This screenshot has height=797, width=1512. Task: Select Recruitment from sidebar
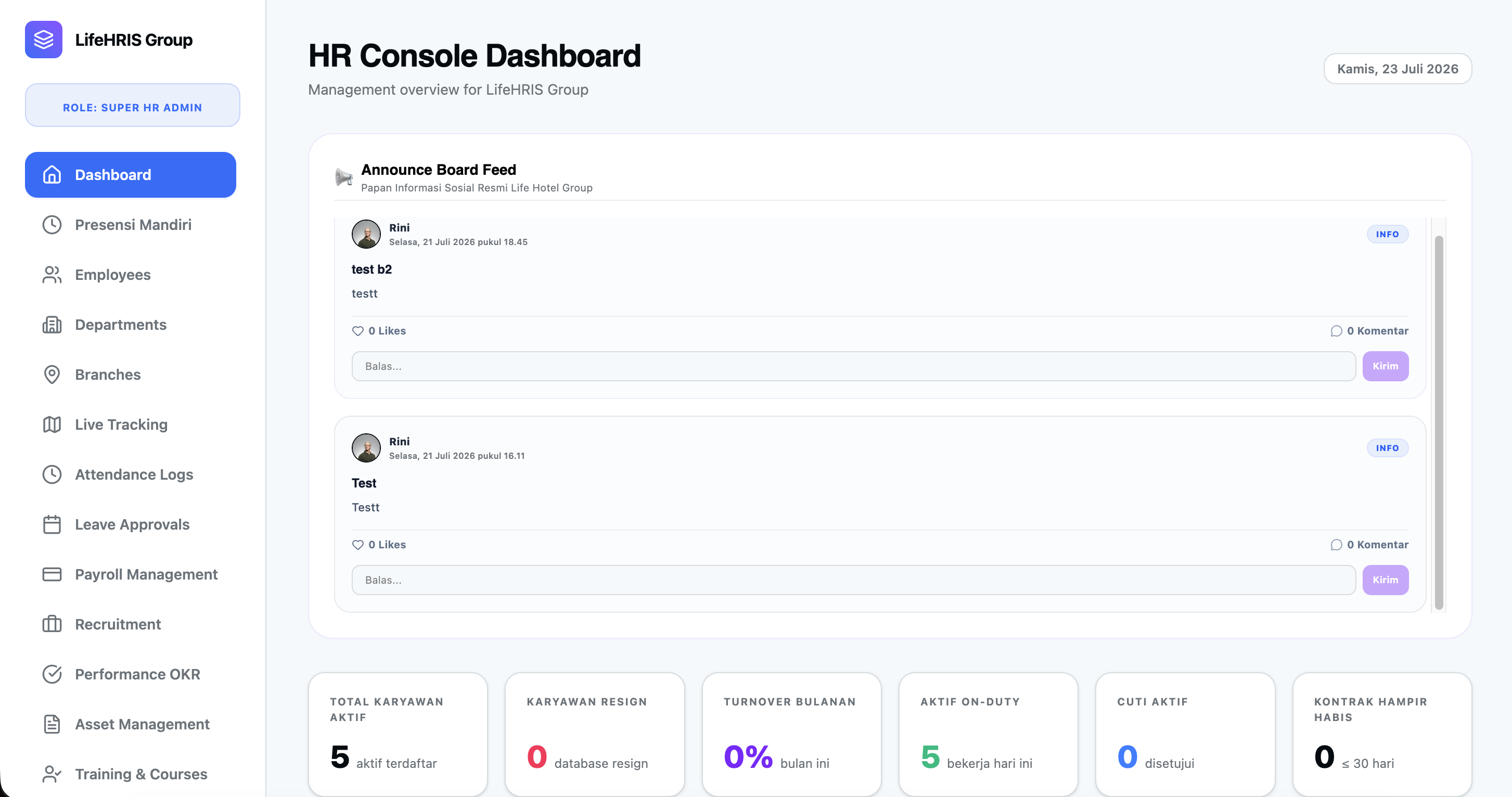pyautogui.click(x=130, y=623)
